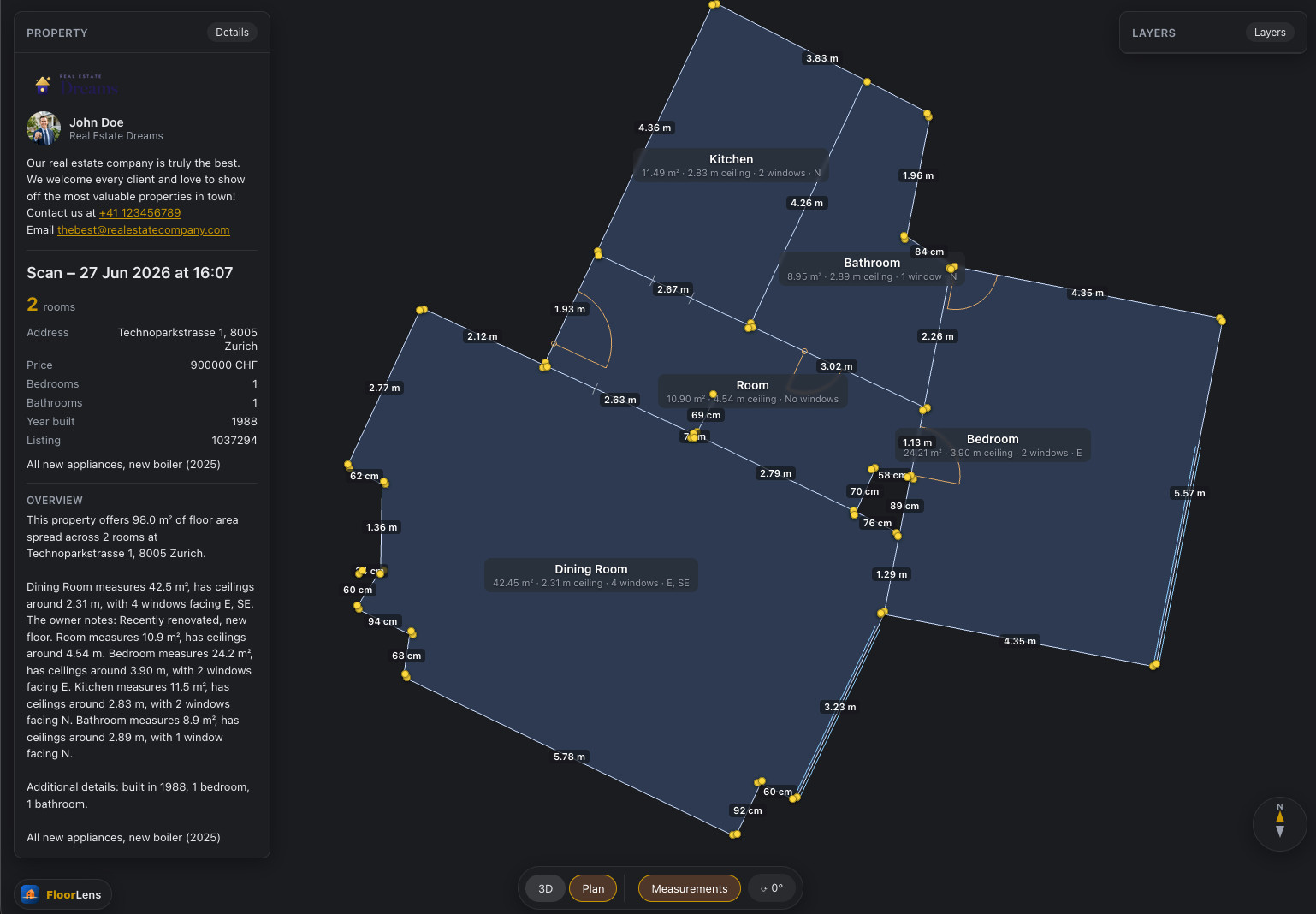Click the 2.63 m measurement label
Image resolution: width=1316 pixels, height=914 pixels.
point(620,400)
